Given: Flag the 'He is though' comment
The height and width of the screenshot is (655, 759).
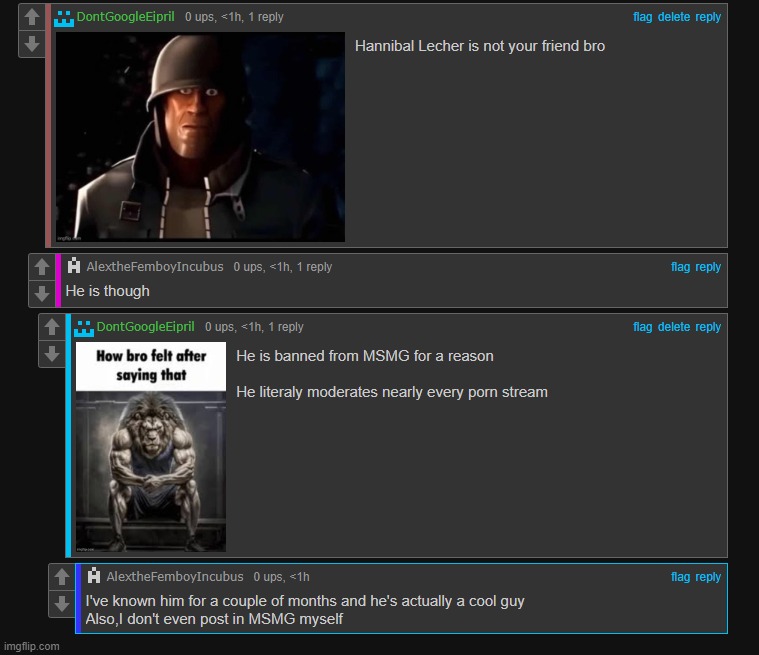Looking at the screenshot, I should click(680, 267).
